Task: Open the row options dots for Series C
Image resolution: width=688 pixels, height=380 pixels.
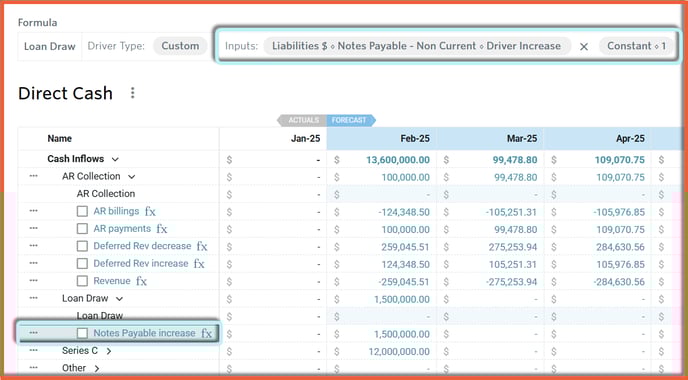Action: tap(33, 350)
